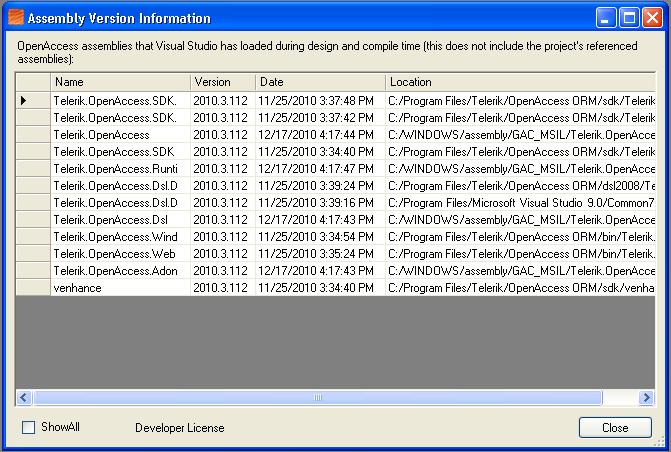Click the dsl2008 location cell

520,186
